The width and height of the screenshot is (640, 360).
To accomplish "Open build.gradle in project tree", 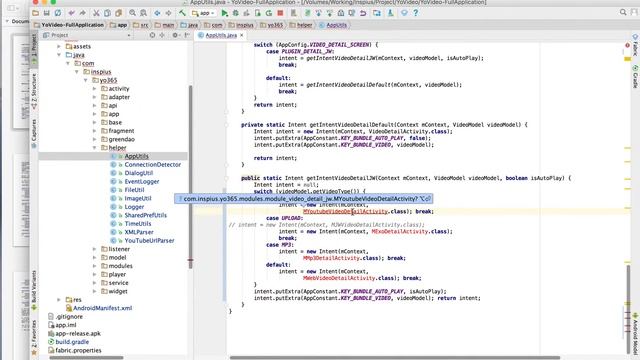I will pos(72,342).
